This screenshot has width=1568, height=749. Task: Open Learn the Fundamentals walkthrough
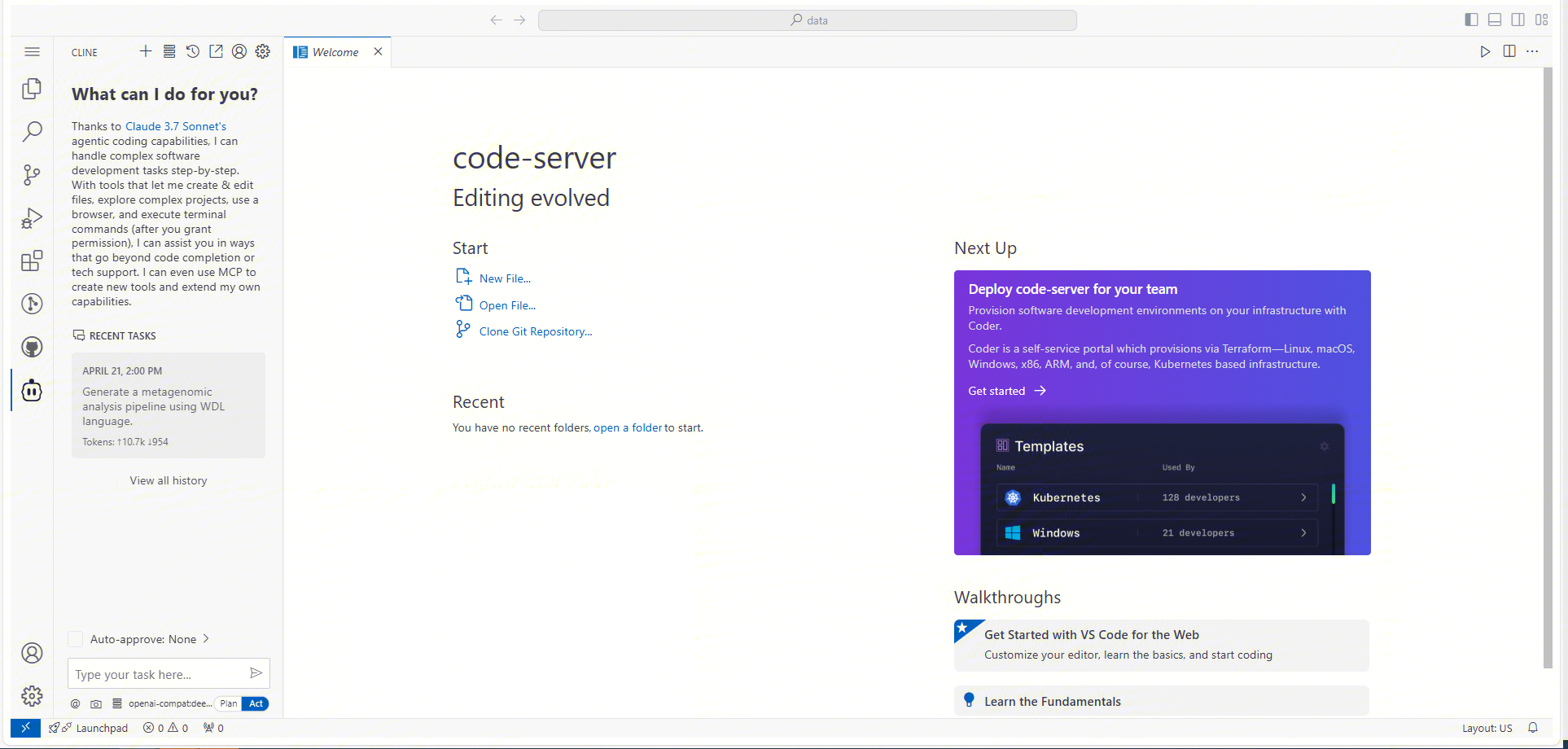click(1162, 701)
